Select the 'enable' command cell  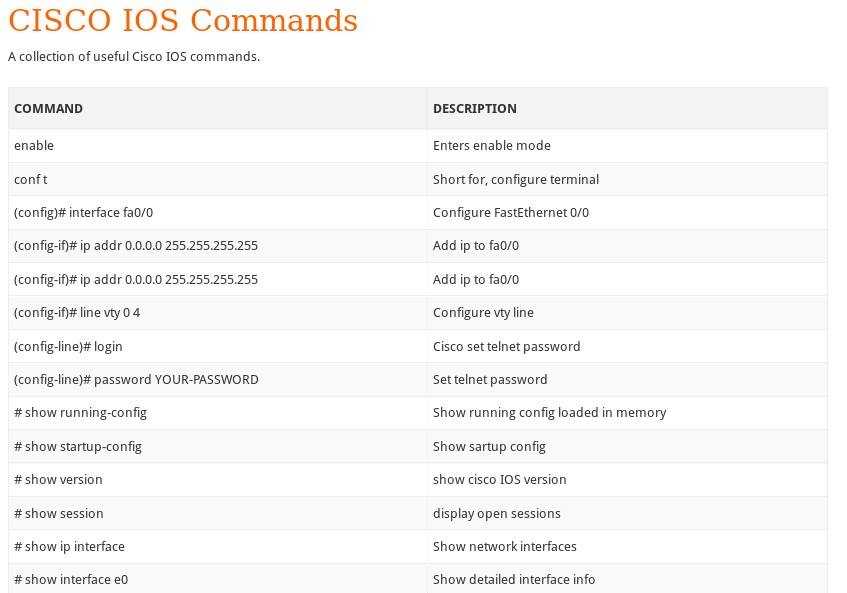click(x=34, y=146)
